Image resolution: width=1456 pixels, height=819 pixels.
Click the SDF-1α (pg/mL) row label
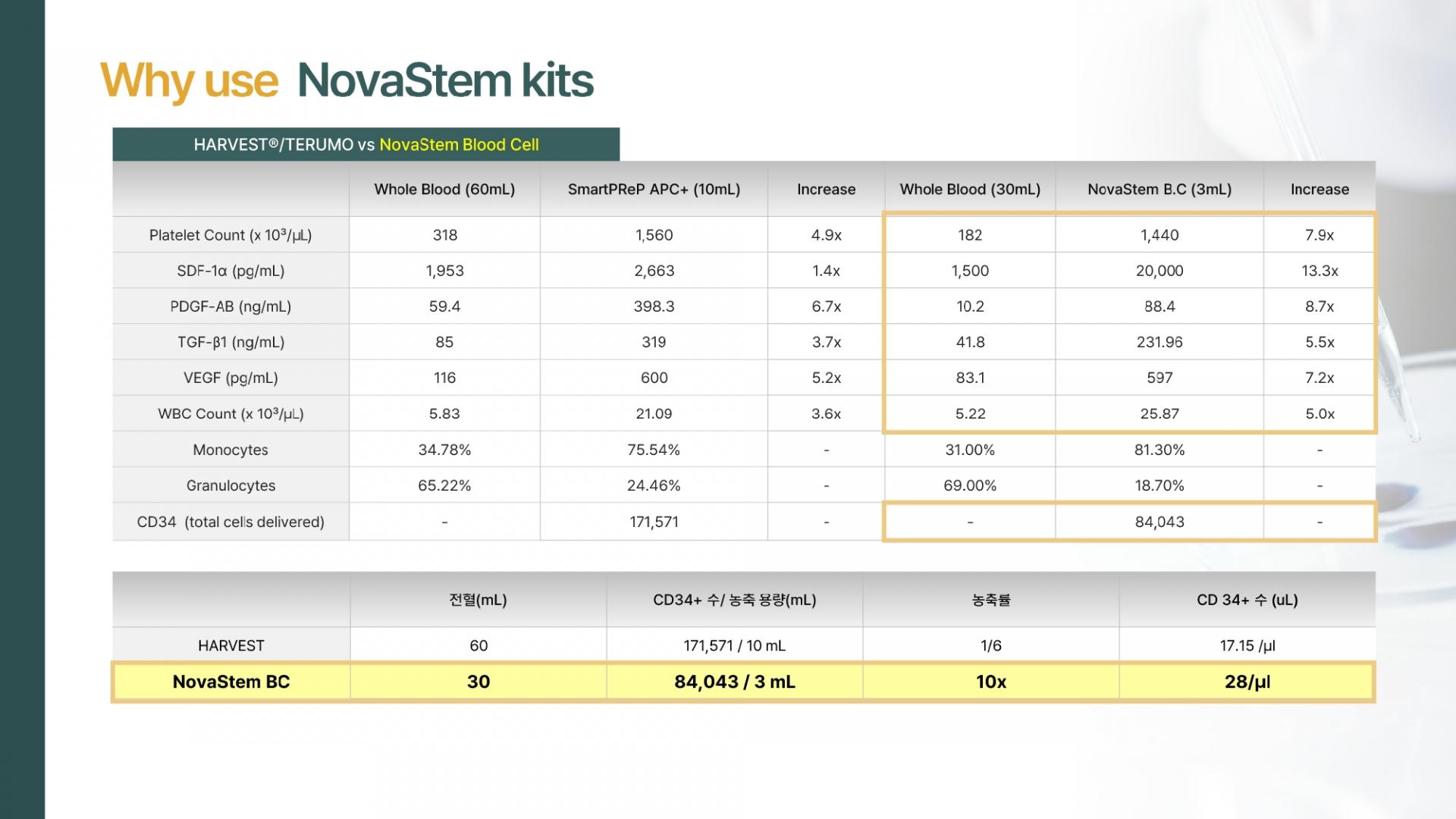(231, 271)
